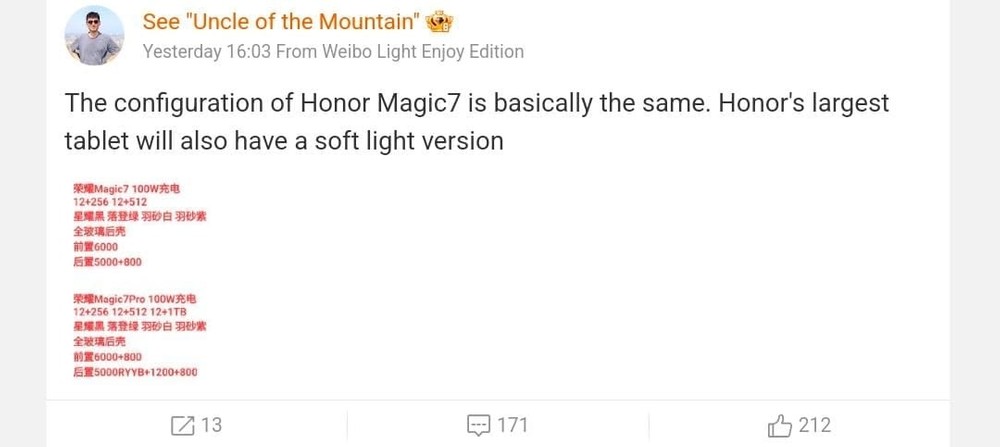Click the "12+256 12+512 12+1TB" storage line
This screenshot has width=1000, height=447.
point(130,312)
